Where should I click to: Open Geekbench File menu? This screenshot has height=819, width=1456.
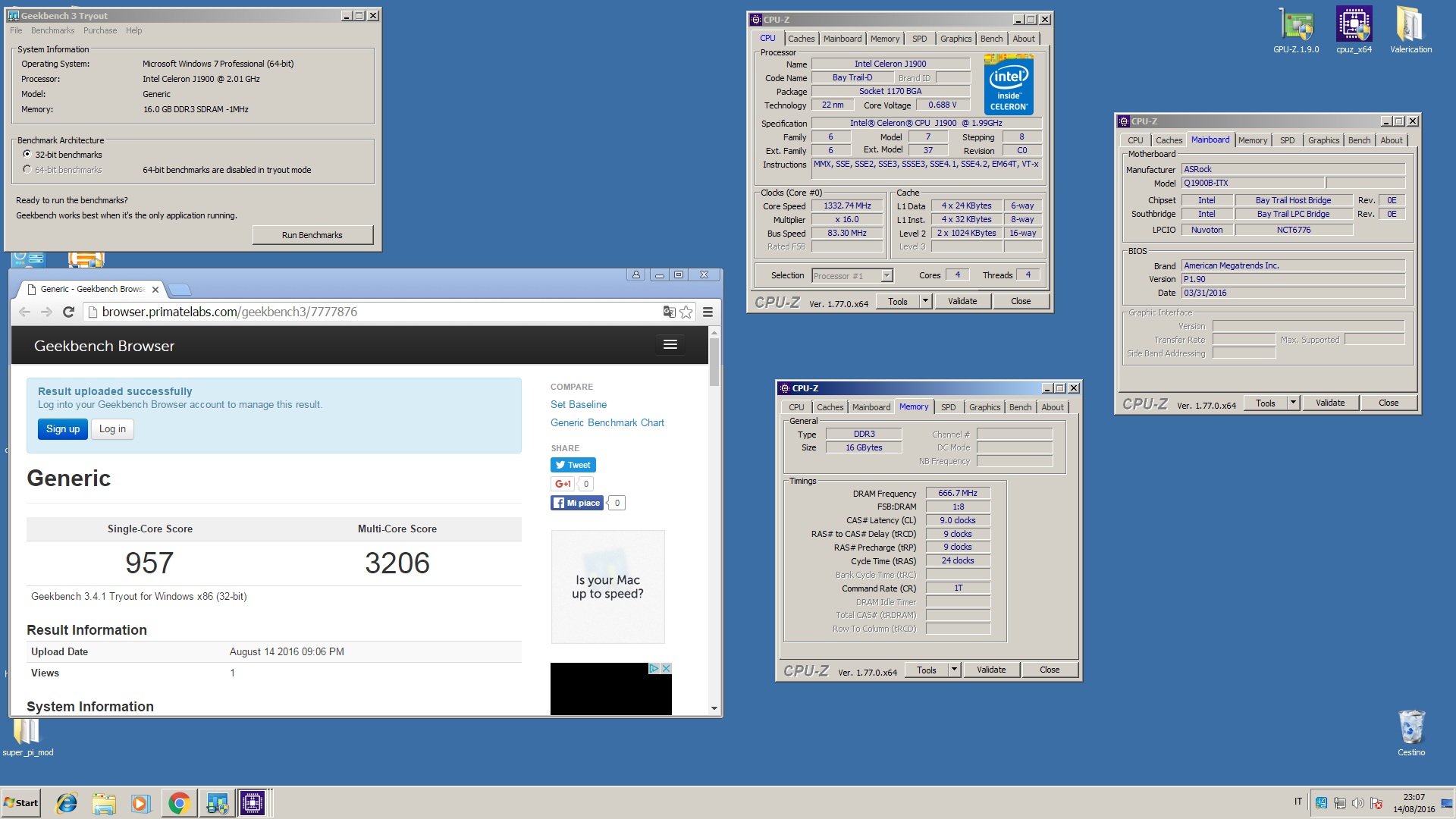(16, 30)
